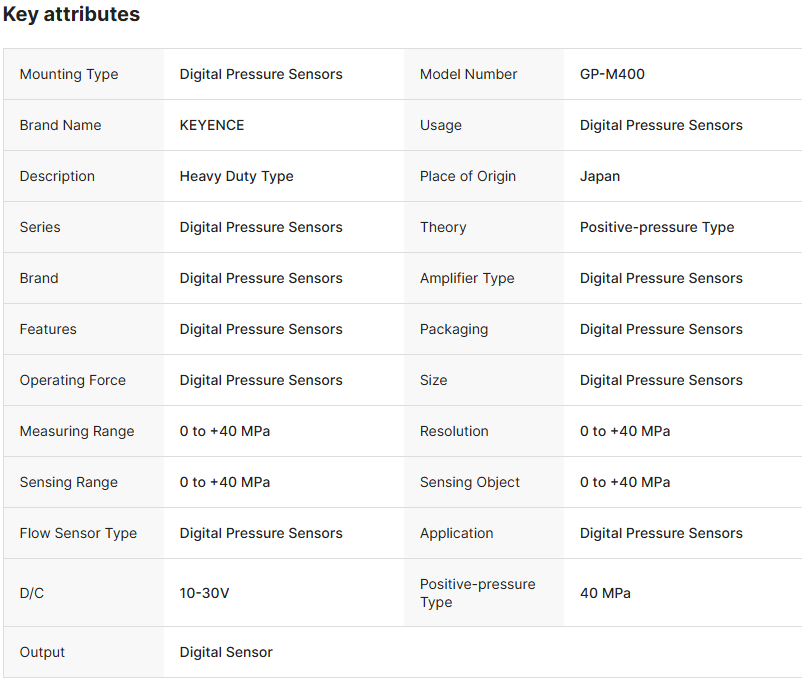This screenshot has height=678, width=802.
Task: Select the Japan place of origin value
Action: [600, 176]
